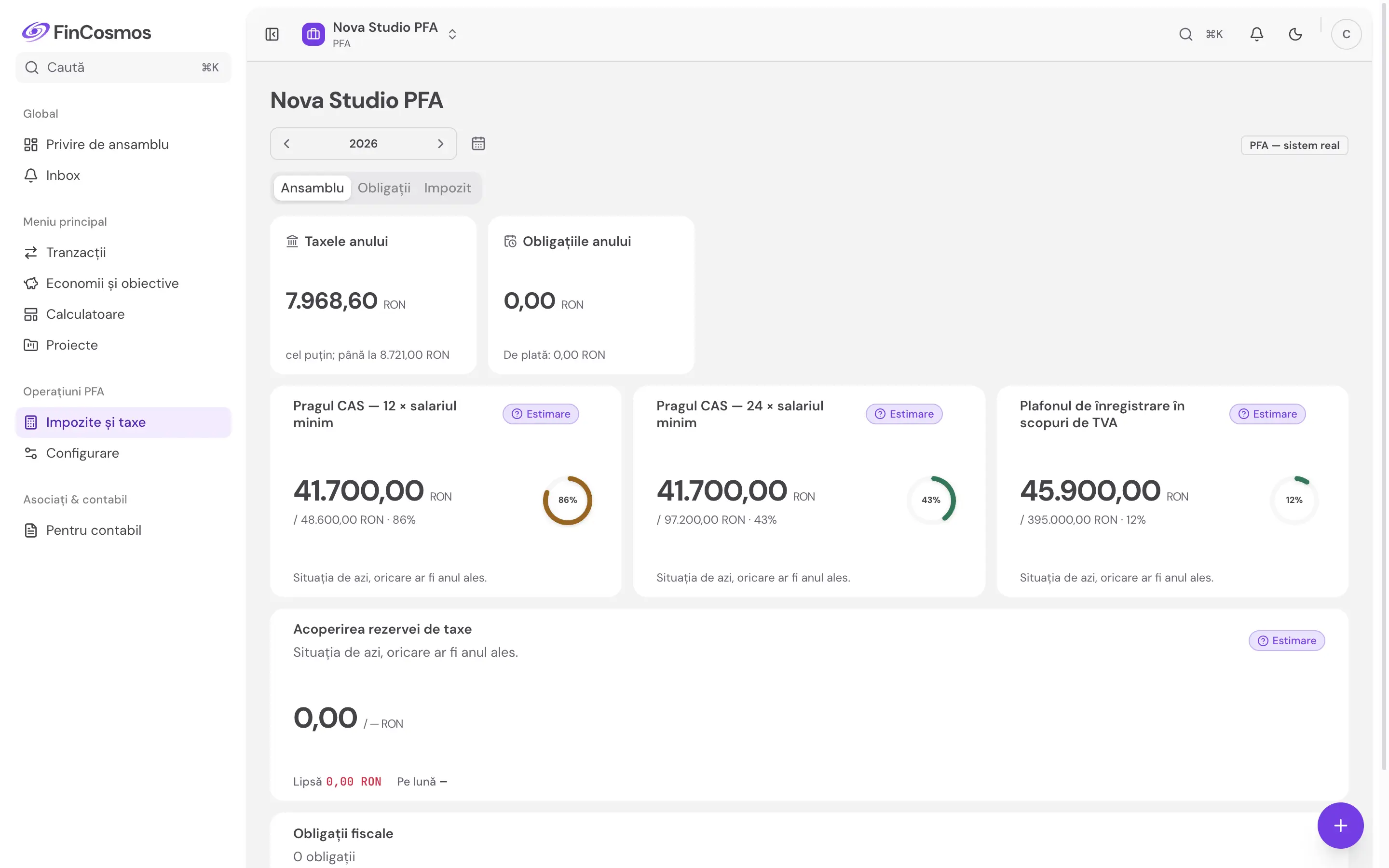Open Proiecte section
This screenshot has width=1389, height=868.
click(123, 345)
